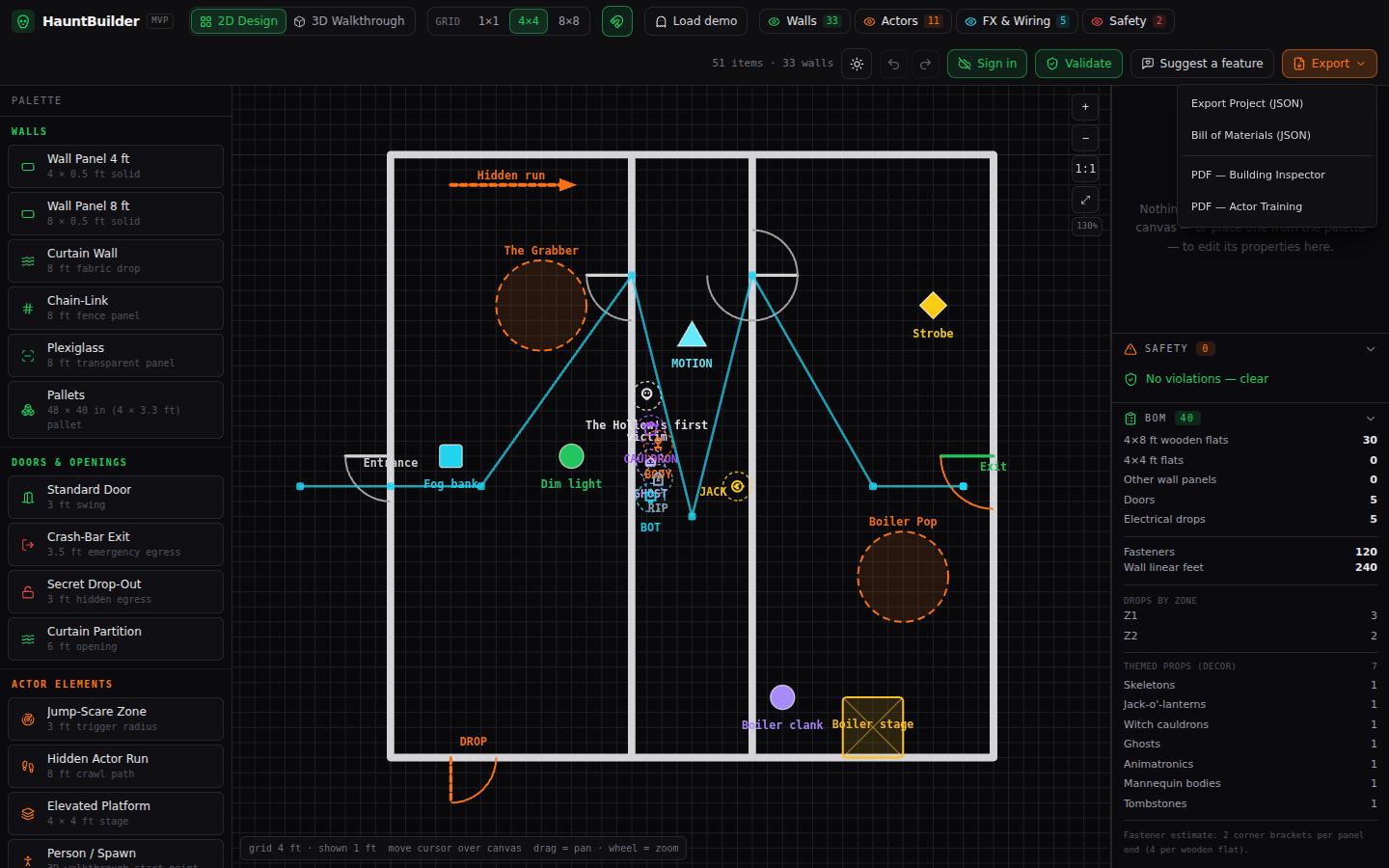This screenshot has width=1389, height=868.
Task: Toggle the Actors layer visibility
Action: point(902,21)
